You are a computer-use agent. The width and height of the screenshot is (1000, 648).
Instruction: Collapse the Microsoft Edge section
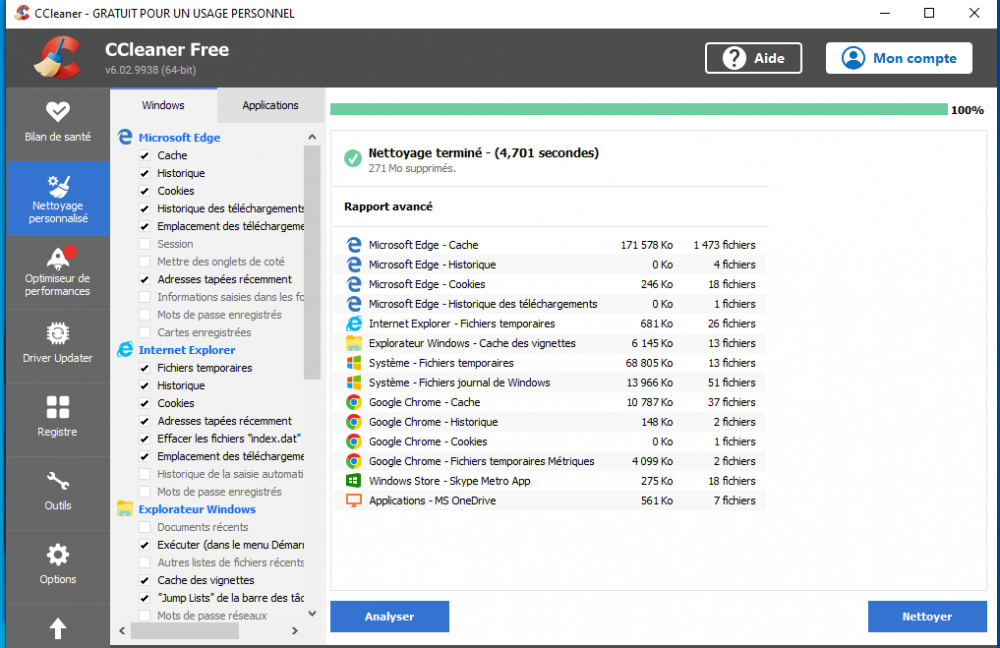coord(179,138)
